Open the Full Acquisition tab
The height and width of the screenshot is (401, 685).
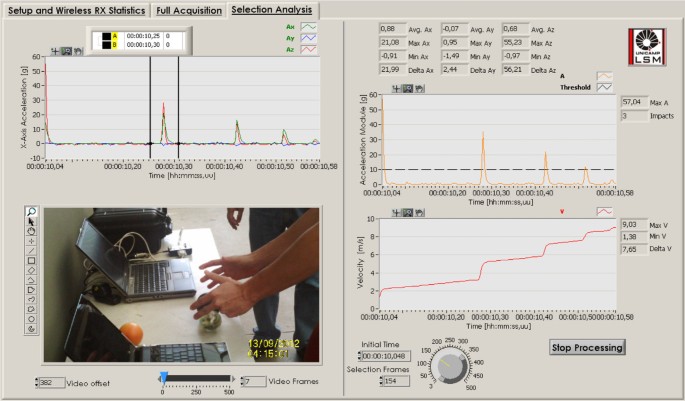tap(189, 10)
